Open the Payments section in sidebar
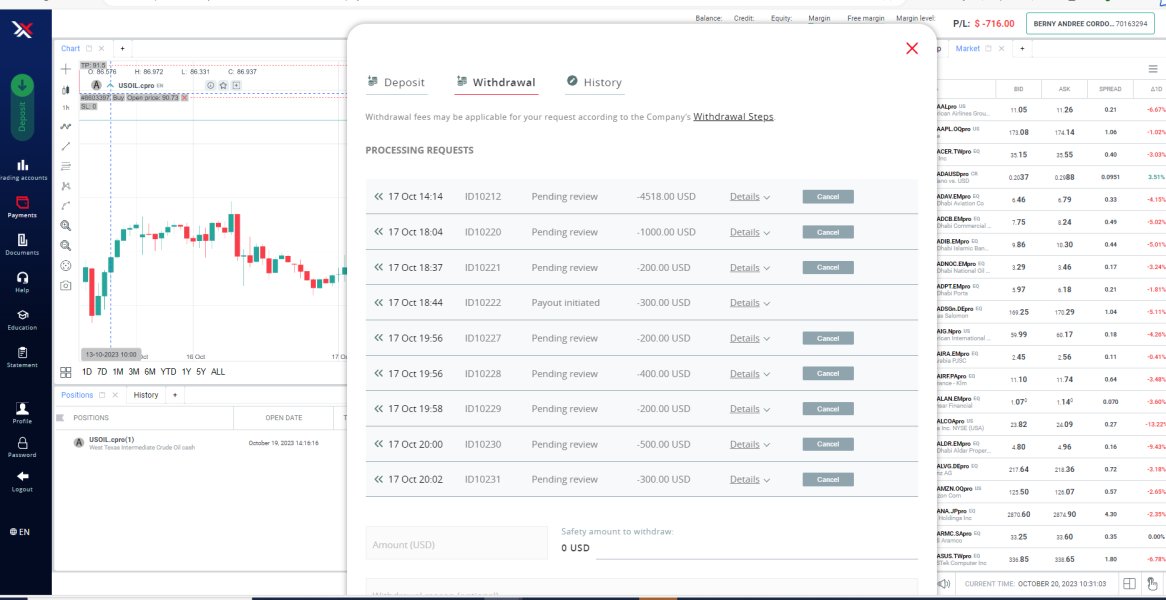The width and height of the screenshot is (1166, 600). click(22, 207)
